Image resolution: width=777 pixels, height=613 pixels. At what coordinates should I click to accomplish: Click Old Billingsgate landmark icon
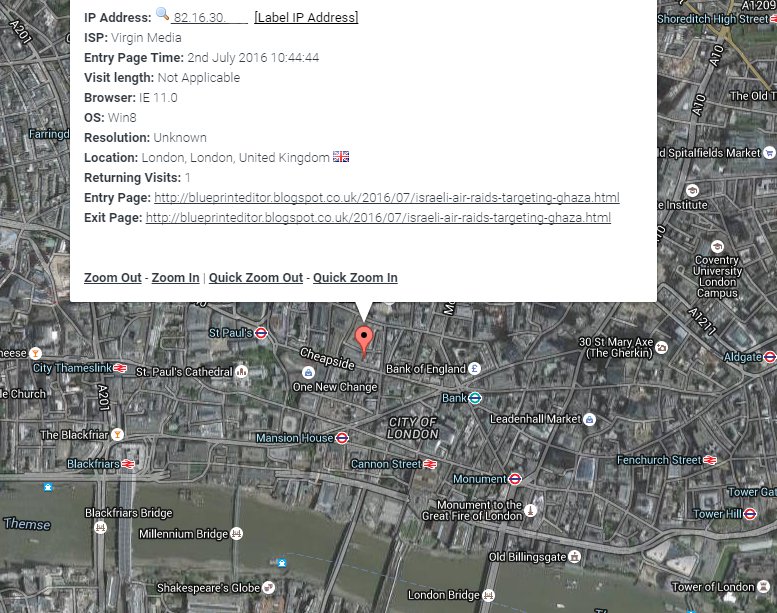tap(574, 557)
